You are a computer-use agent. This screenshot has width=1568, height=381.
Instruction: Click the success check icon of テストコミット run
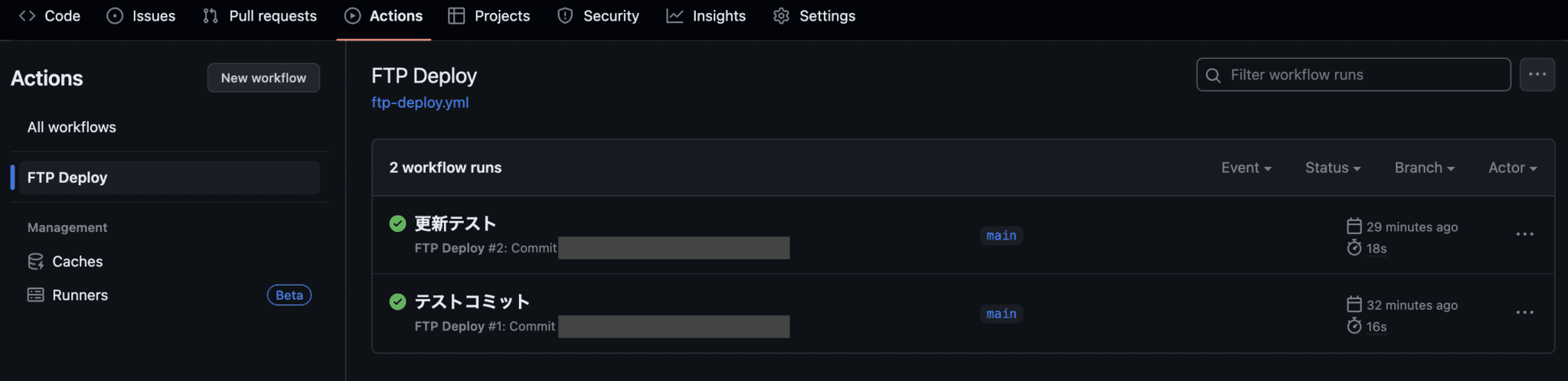click(397, 301)
